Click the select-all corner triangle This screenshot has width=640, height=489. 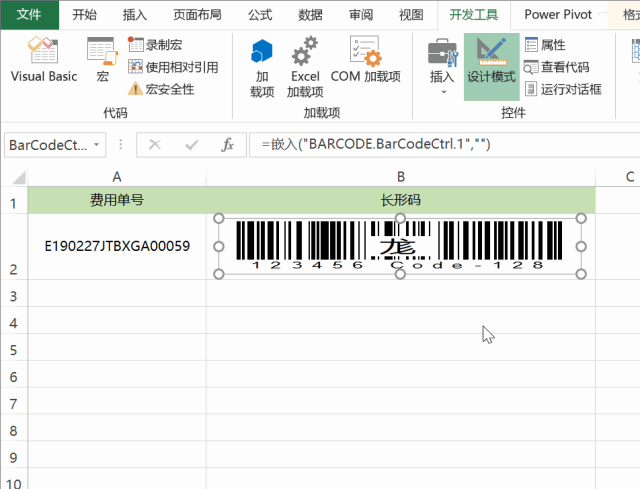[19, 177]
